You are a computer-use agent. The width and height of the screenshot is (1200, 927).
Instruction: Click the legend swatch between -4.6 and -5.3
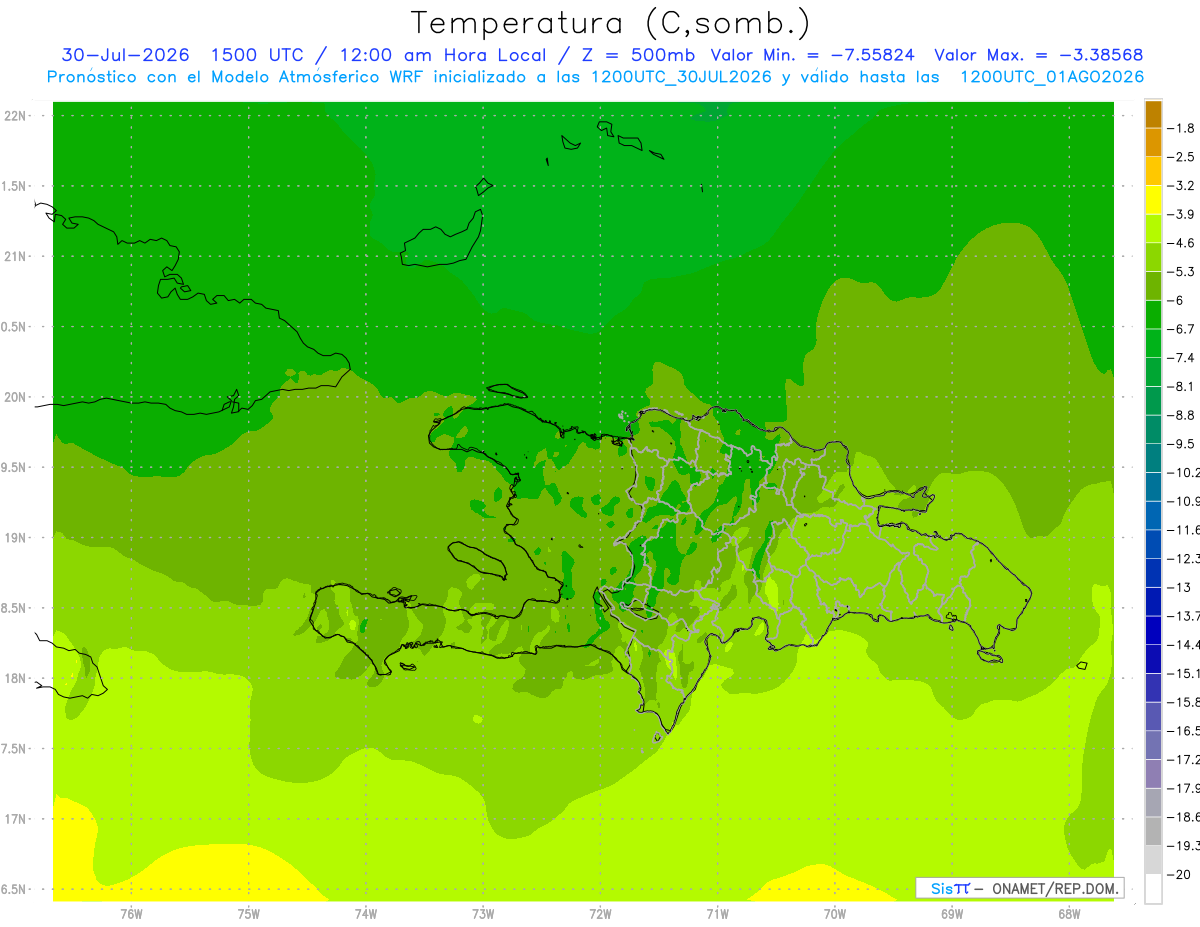click(x=1153, y=257)
